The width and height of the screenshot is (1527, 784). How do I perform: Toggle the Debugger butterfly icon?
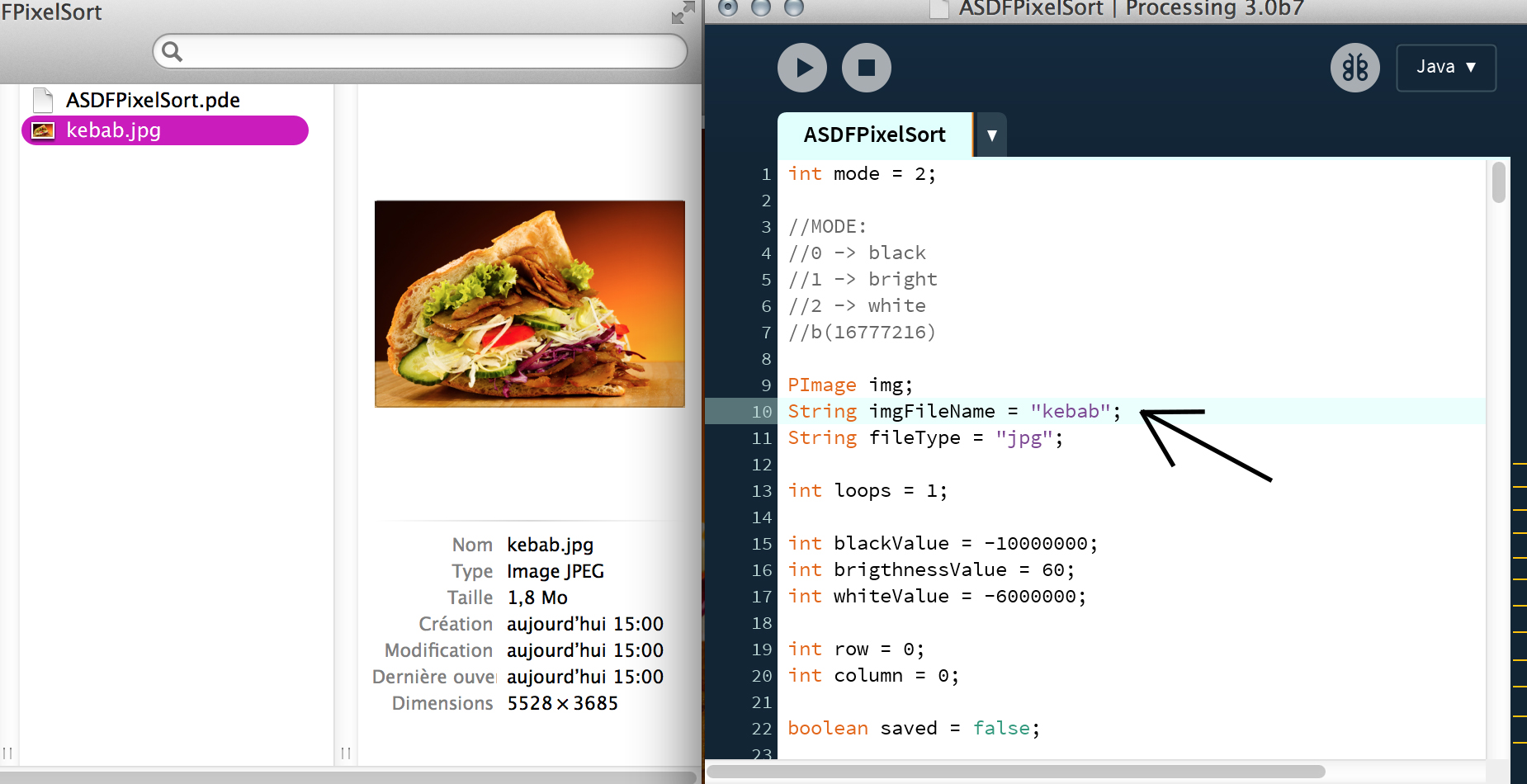[1355, 68]
